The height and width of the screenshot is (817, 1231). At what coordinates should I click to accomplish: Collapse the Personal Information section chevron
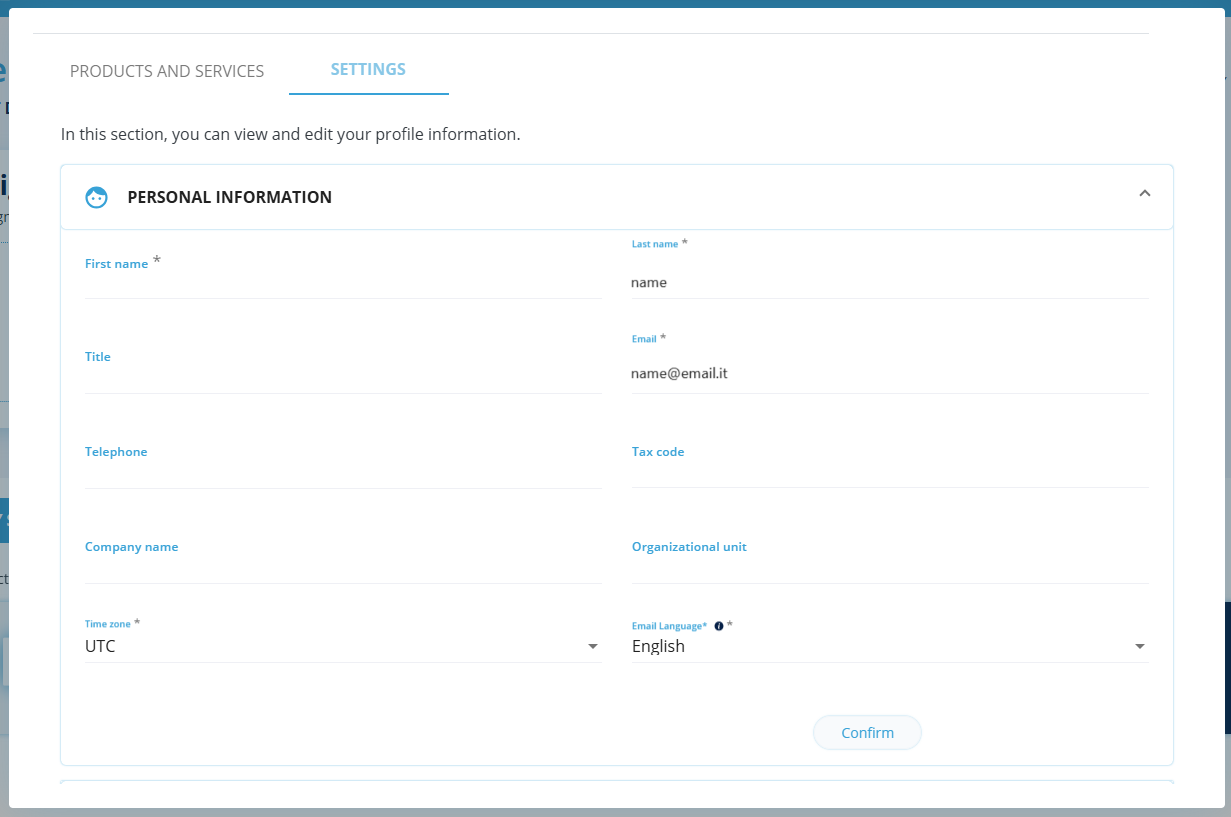coord(1145,193)
